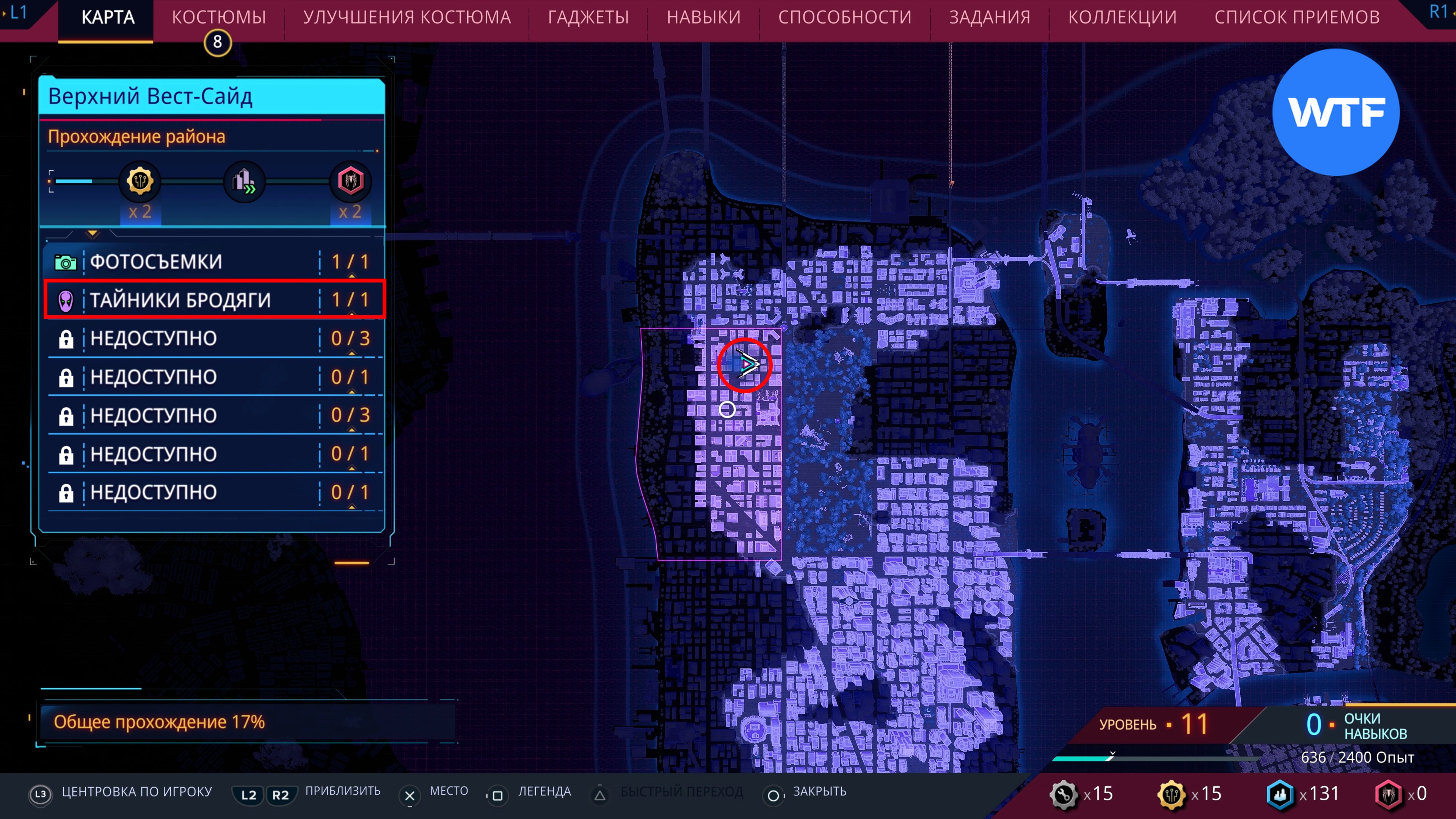
Task: Open the НАВЫКИ tab
Action: 703,17
